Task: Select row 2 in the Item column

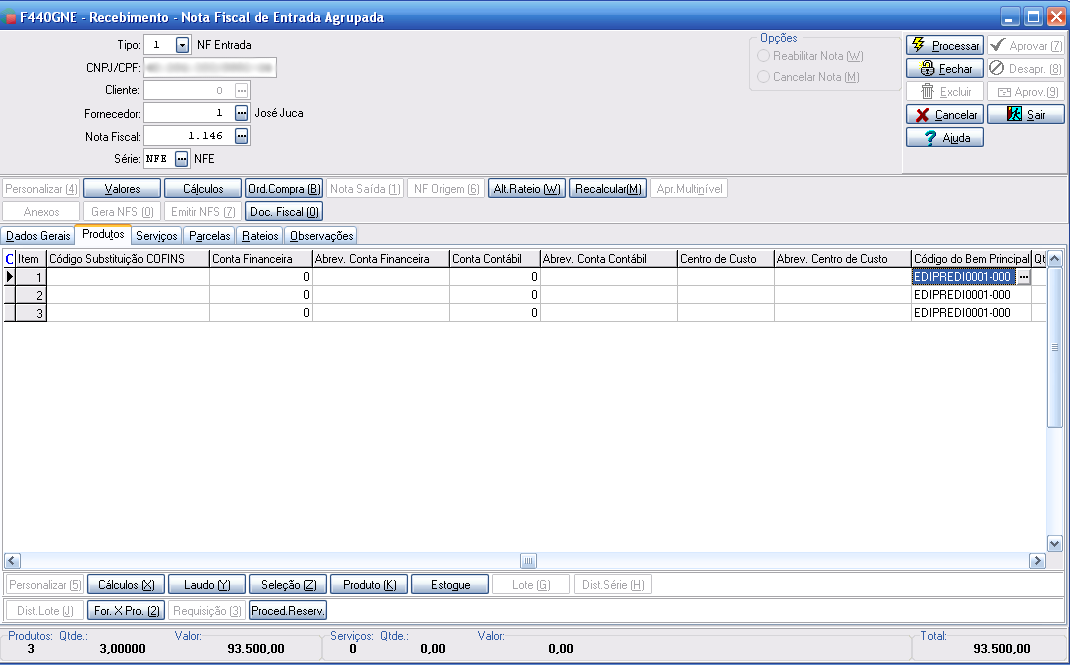Action: pos(31,295)
